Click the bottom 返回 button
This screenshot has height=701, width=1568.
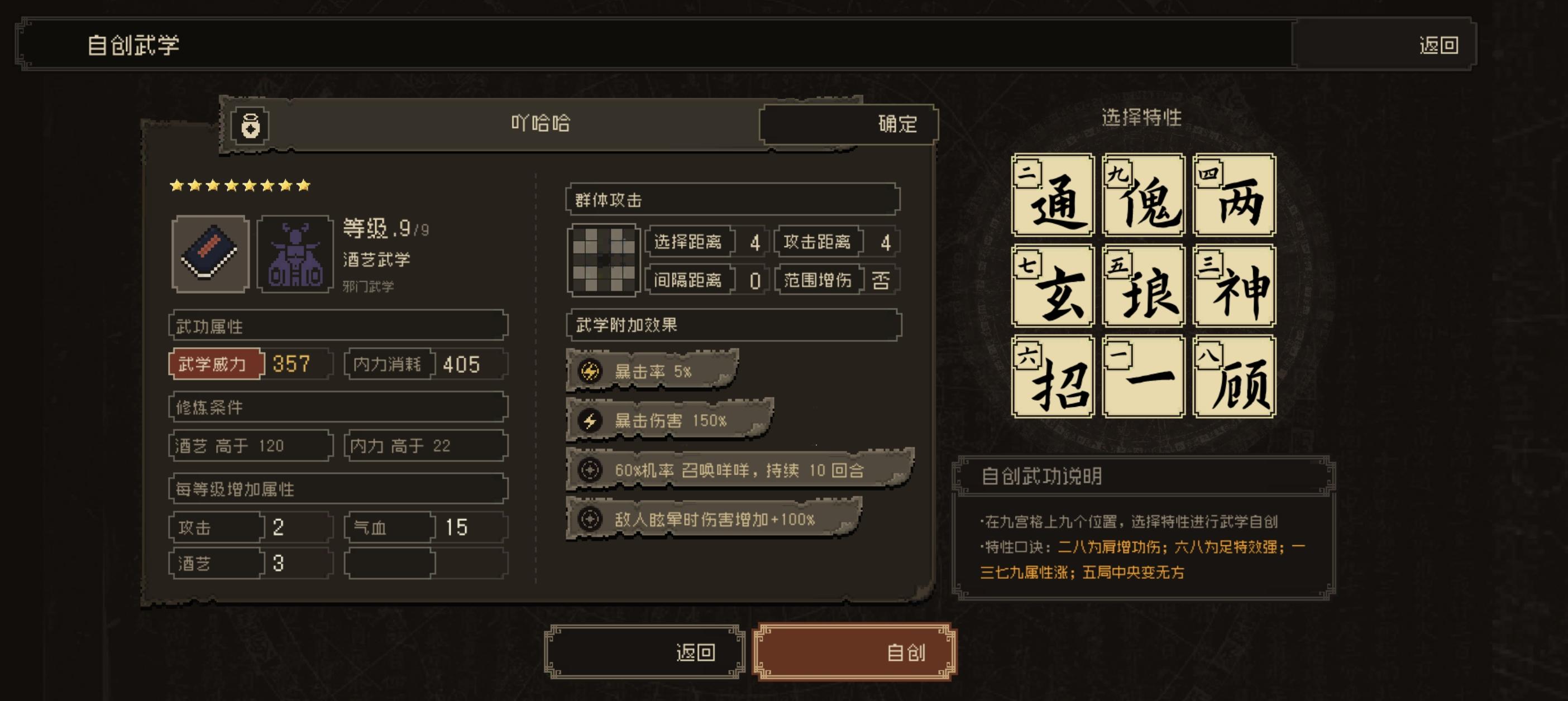point(644,652)
